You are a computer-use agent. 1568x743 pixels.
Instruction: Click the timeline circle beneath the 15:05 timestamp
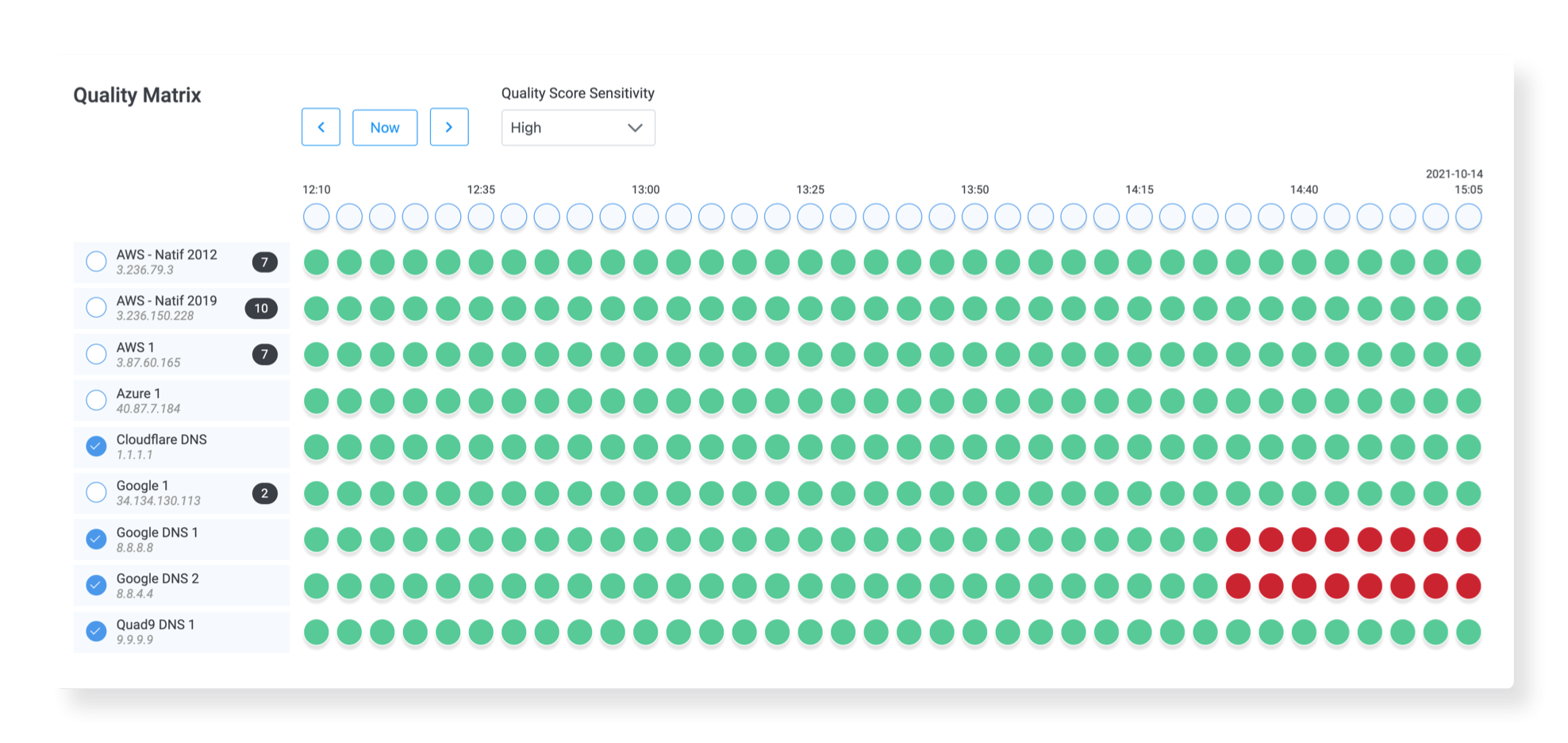point(1469,216)
